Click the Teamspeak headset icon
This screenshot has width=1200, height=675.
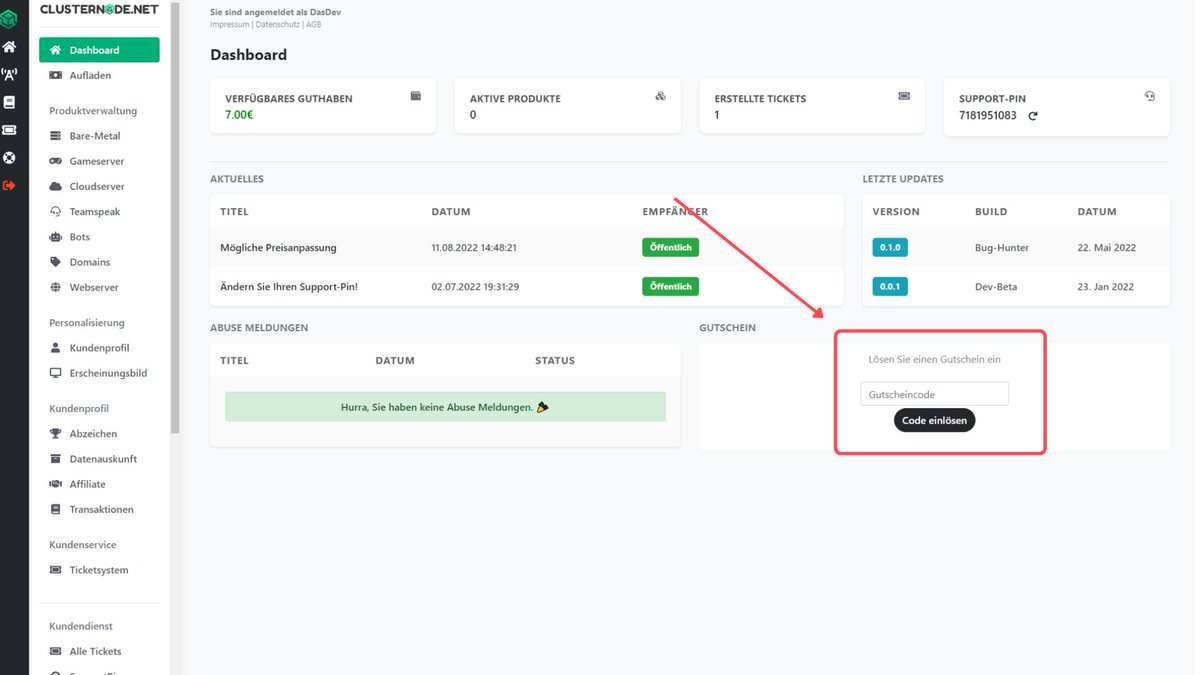click(x=56, y=212)
